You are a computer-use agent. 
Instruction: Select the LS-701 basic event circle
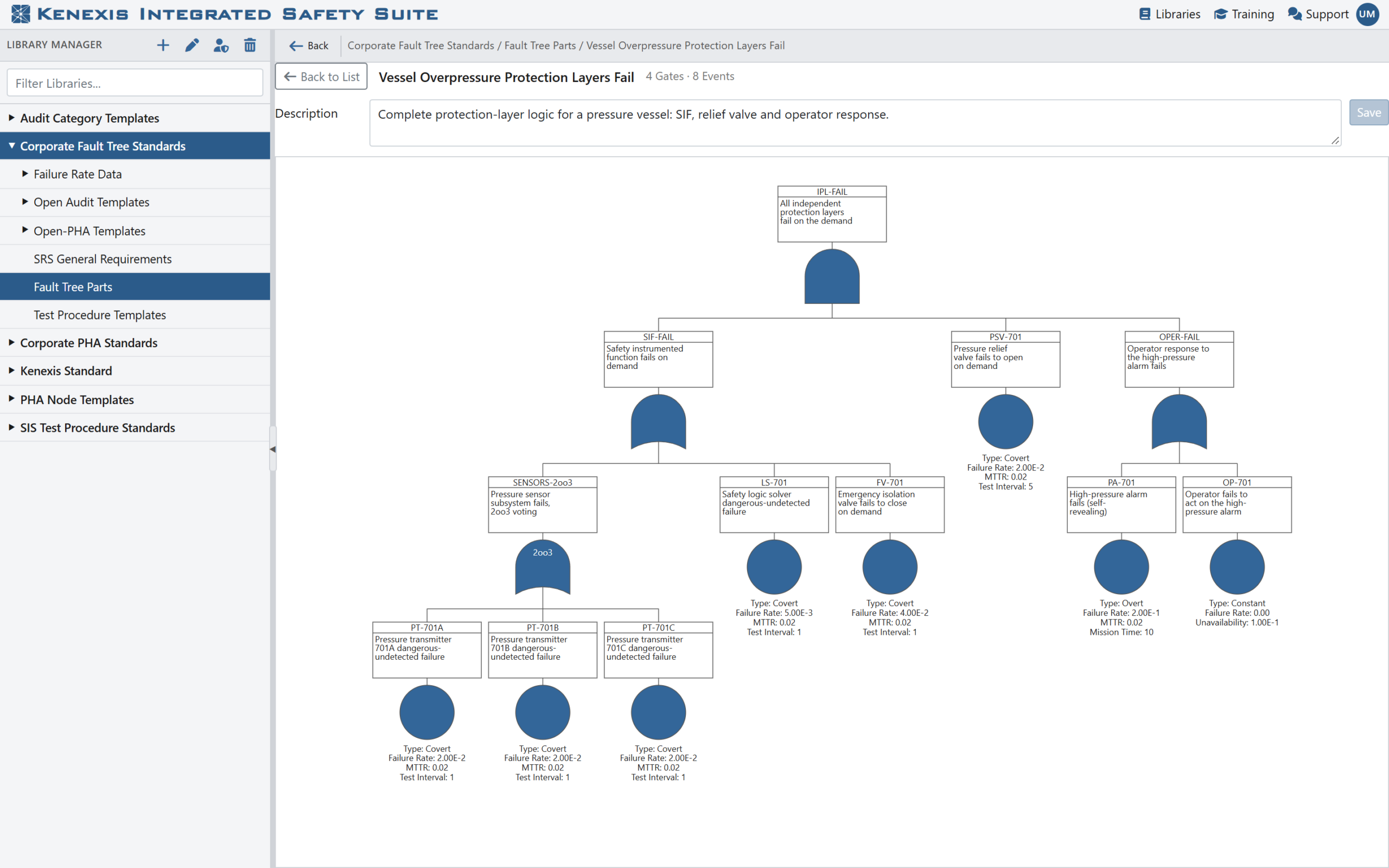[774, 567]
